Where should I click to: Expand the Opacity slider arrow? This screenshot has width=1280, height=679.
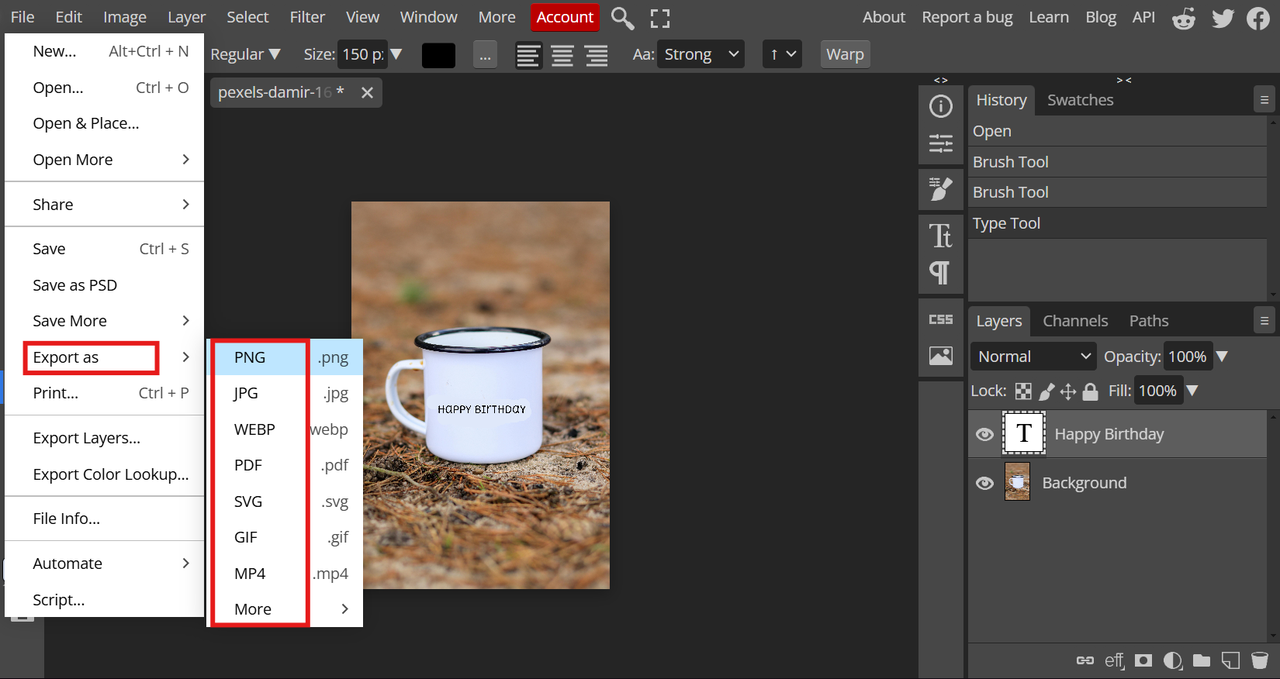click(x=1221, y=356)
